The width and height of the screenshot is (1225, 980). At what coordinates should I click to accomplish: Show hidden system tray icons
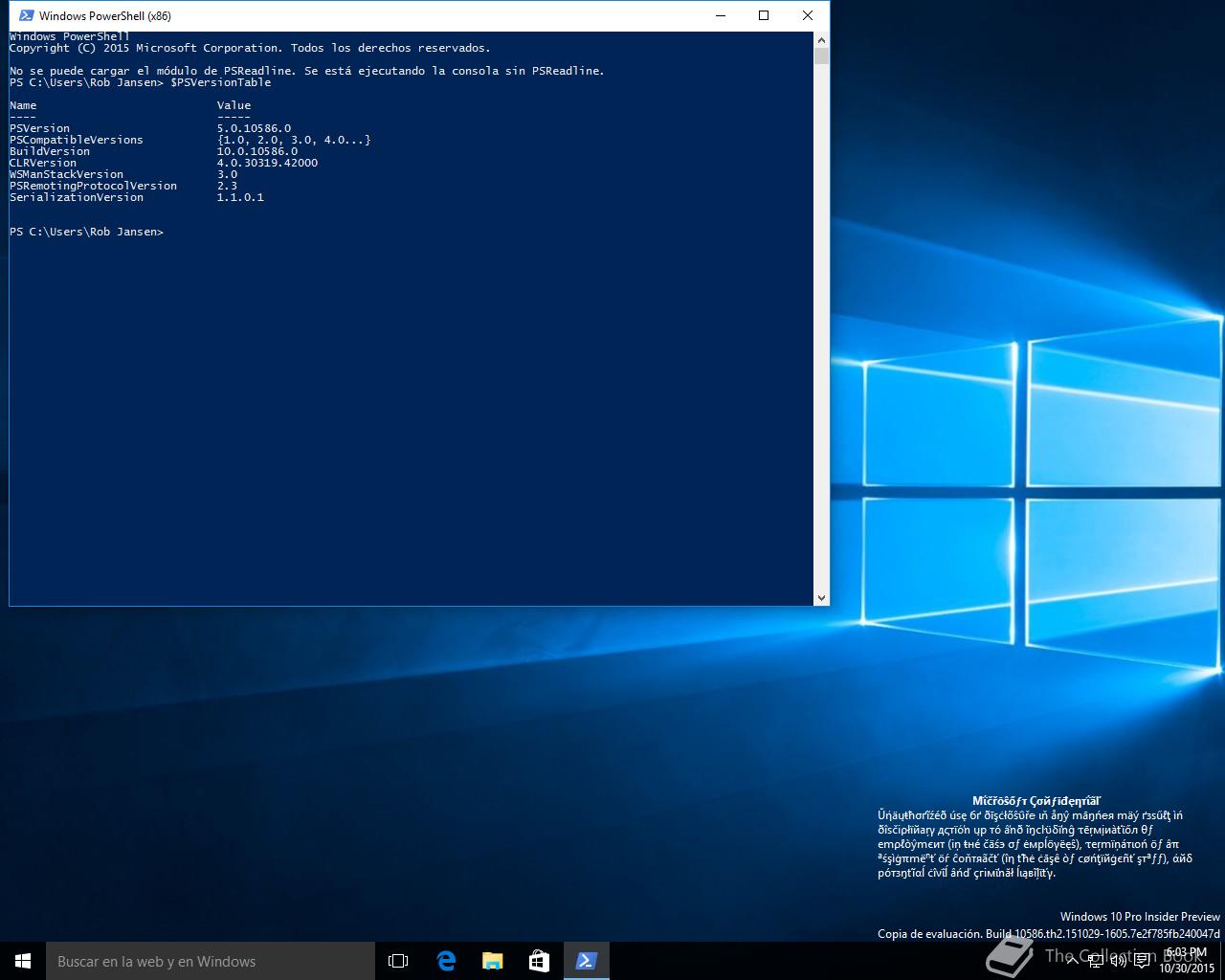[1072, 961]
